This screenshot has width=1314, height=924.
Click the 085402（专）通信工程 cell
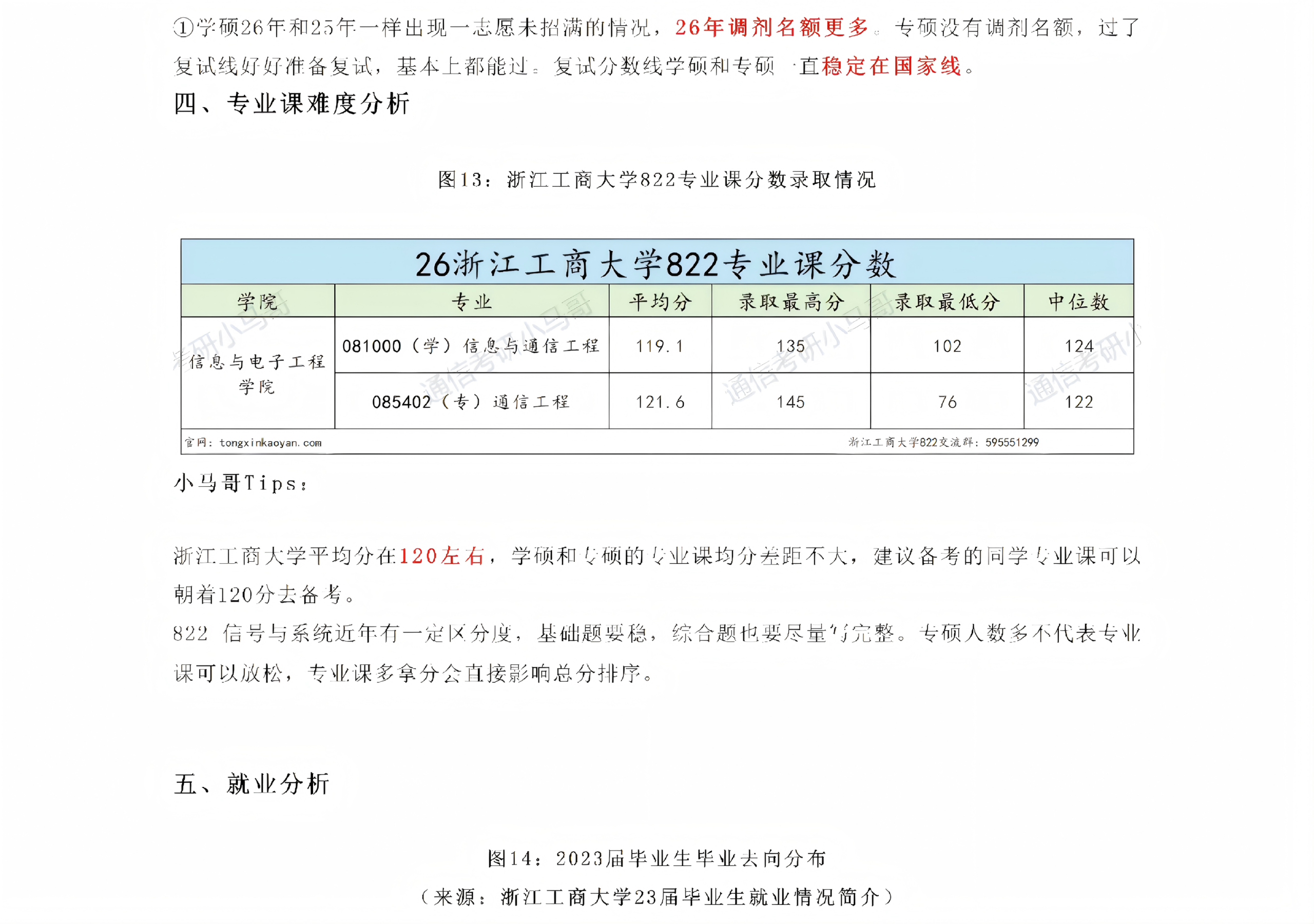coord(472,402)
